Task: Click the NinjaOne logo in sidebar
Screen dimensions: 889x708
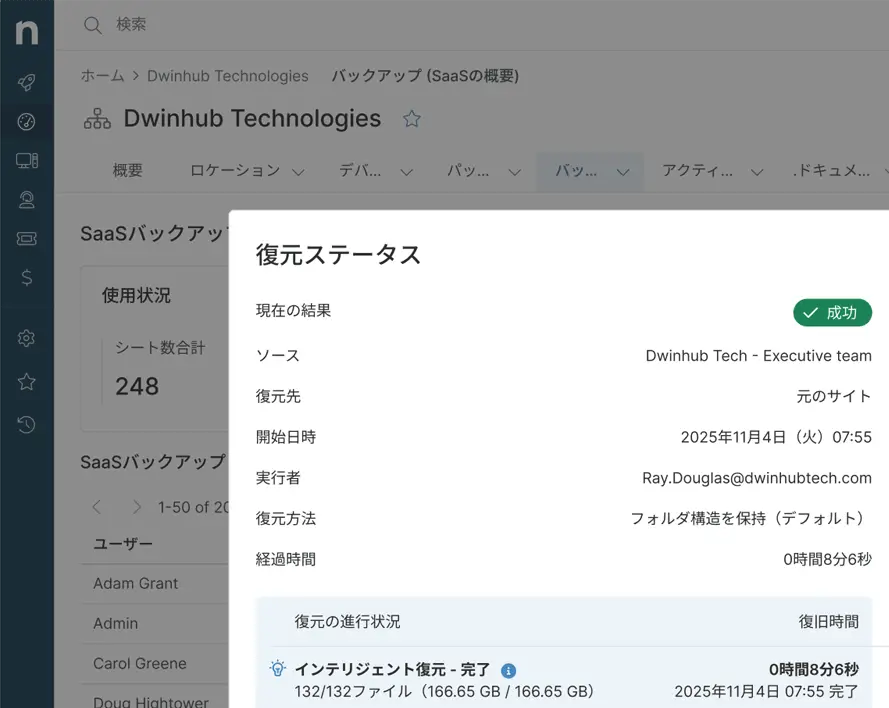Action: point(27,32)
